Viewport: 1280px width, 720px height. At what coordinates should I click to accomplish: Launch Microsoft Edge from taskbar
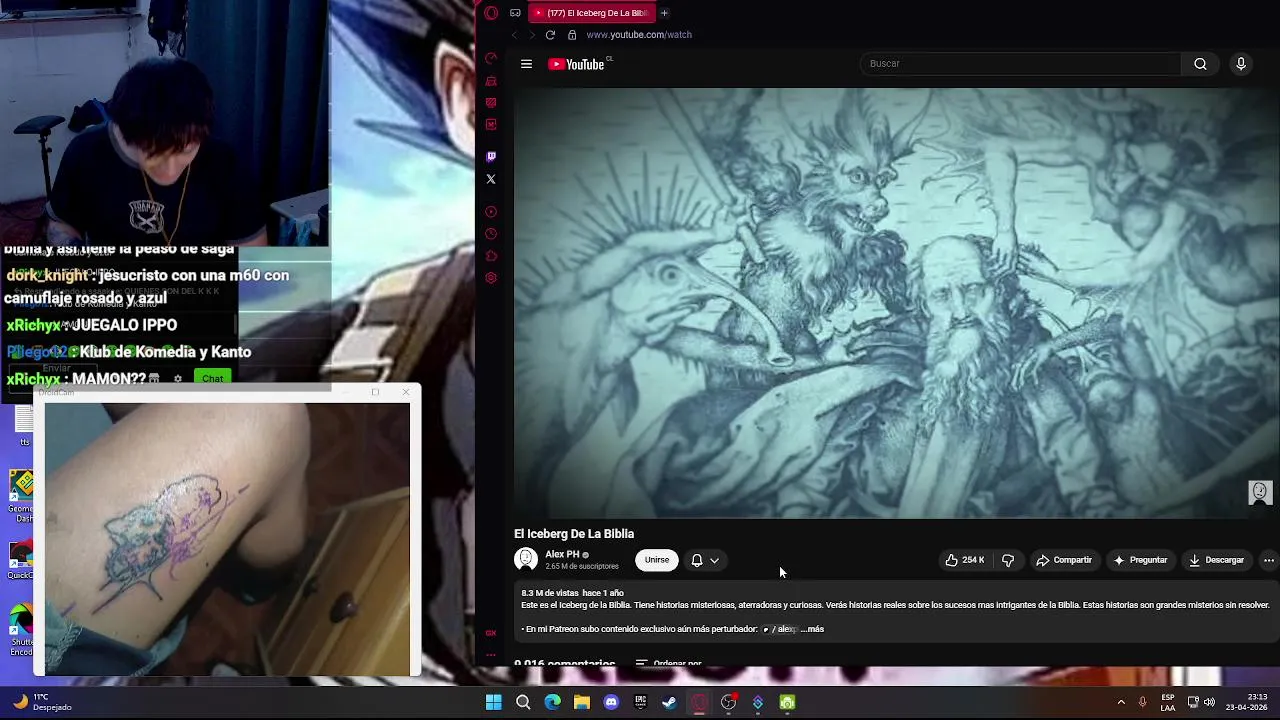pyautogui.click(x=553, y=702)
